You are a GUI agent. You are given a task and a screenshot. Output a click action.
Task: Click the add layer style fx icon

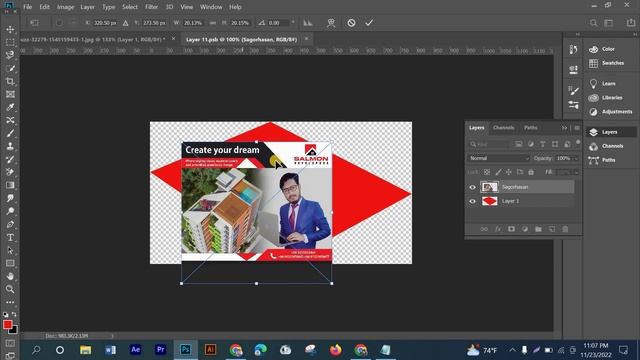pos(498,229)
